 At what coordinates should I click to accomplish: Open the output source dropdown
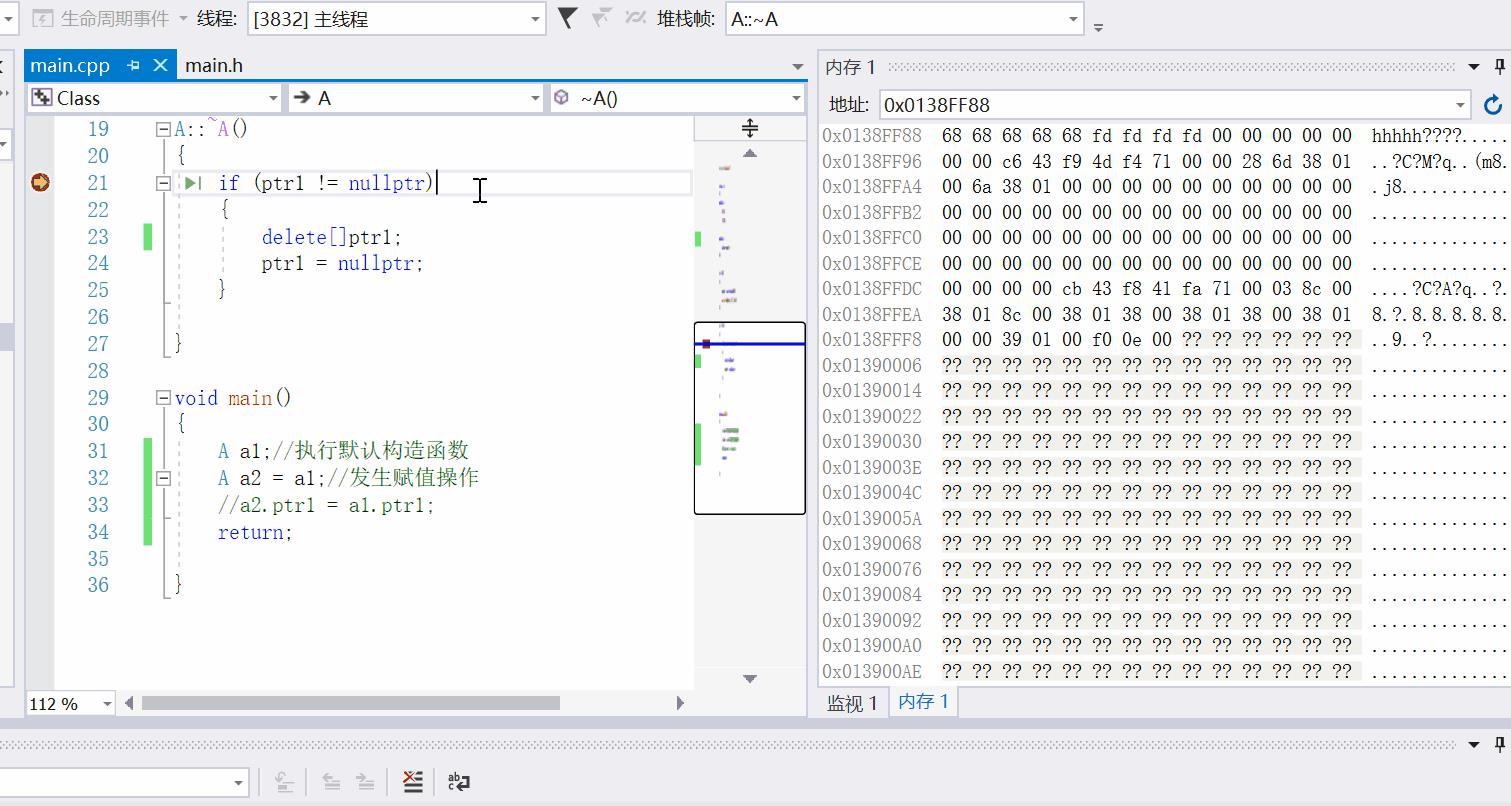(x=238, y=782)
